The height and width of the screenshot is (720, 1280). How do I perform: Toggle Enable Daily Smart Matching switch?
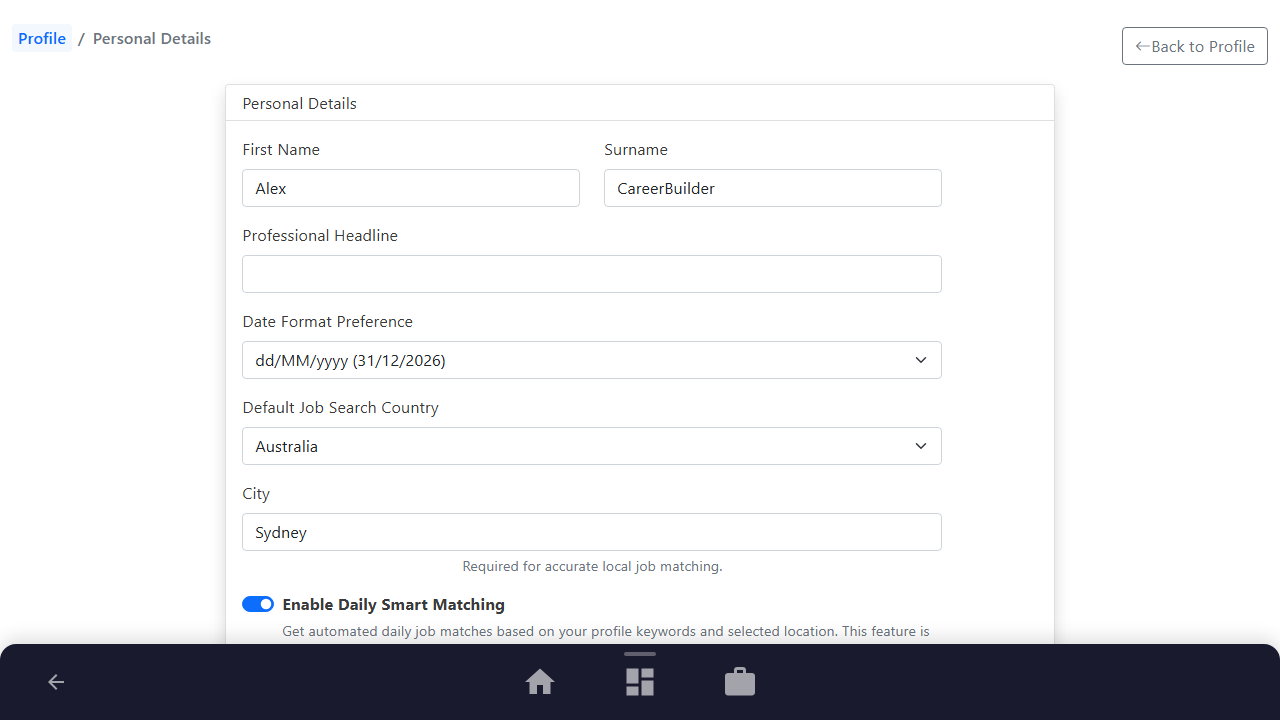click(258, 604)
